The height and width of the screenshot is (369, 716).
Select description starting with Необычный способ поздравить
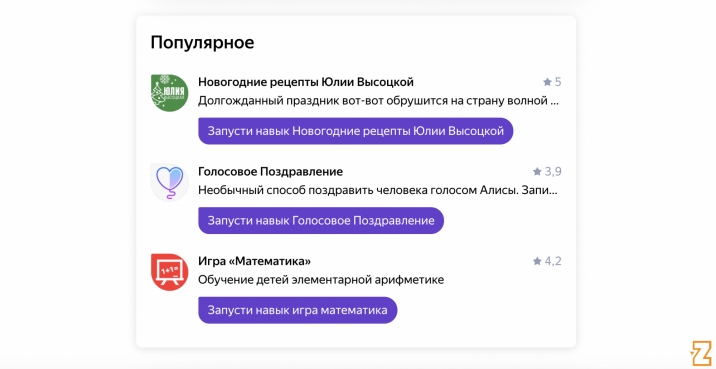point(378,190)
